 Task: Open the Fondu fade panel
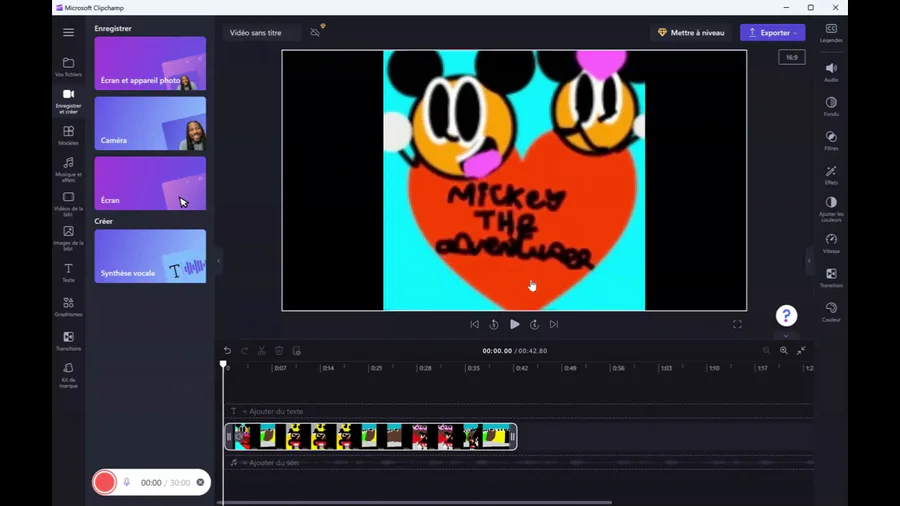coord(831,107)
